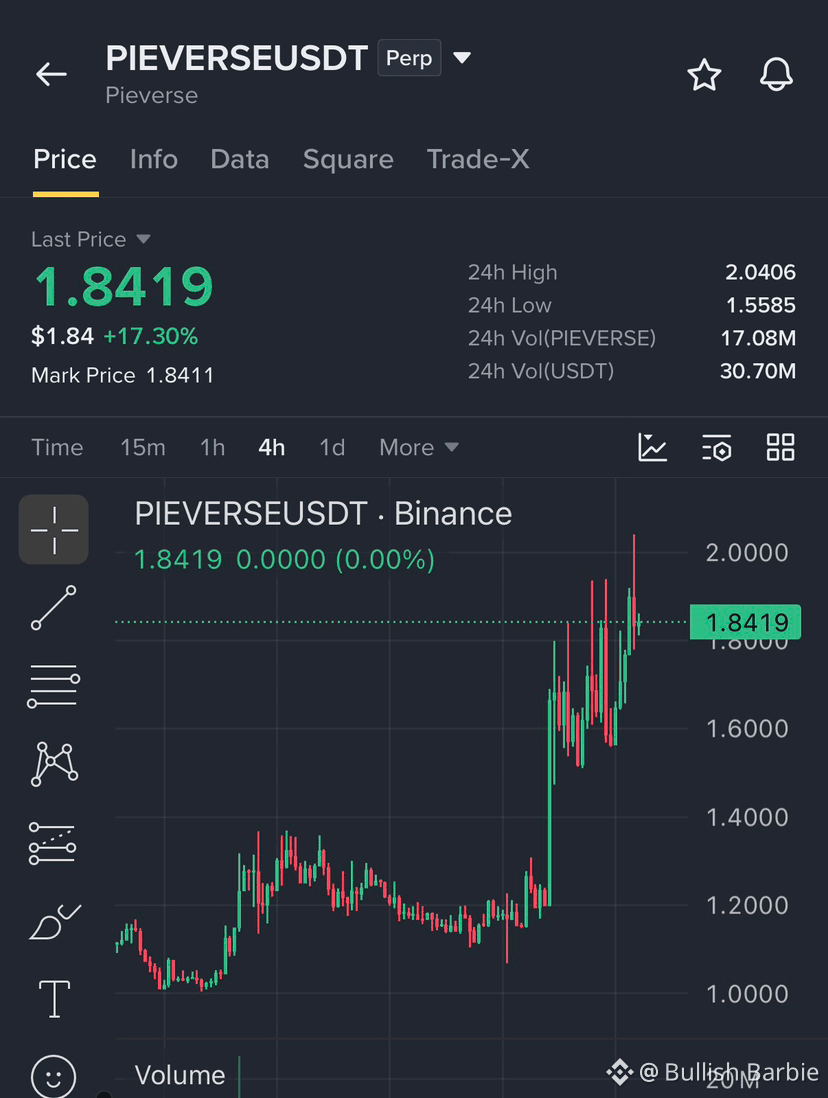Image resolution: width=828 pixels, height=1098 pixels.
Task: Select the Text annotation tool
Action: (x=54, y=999)
